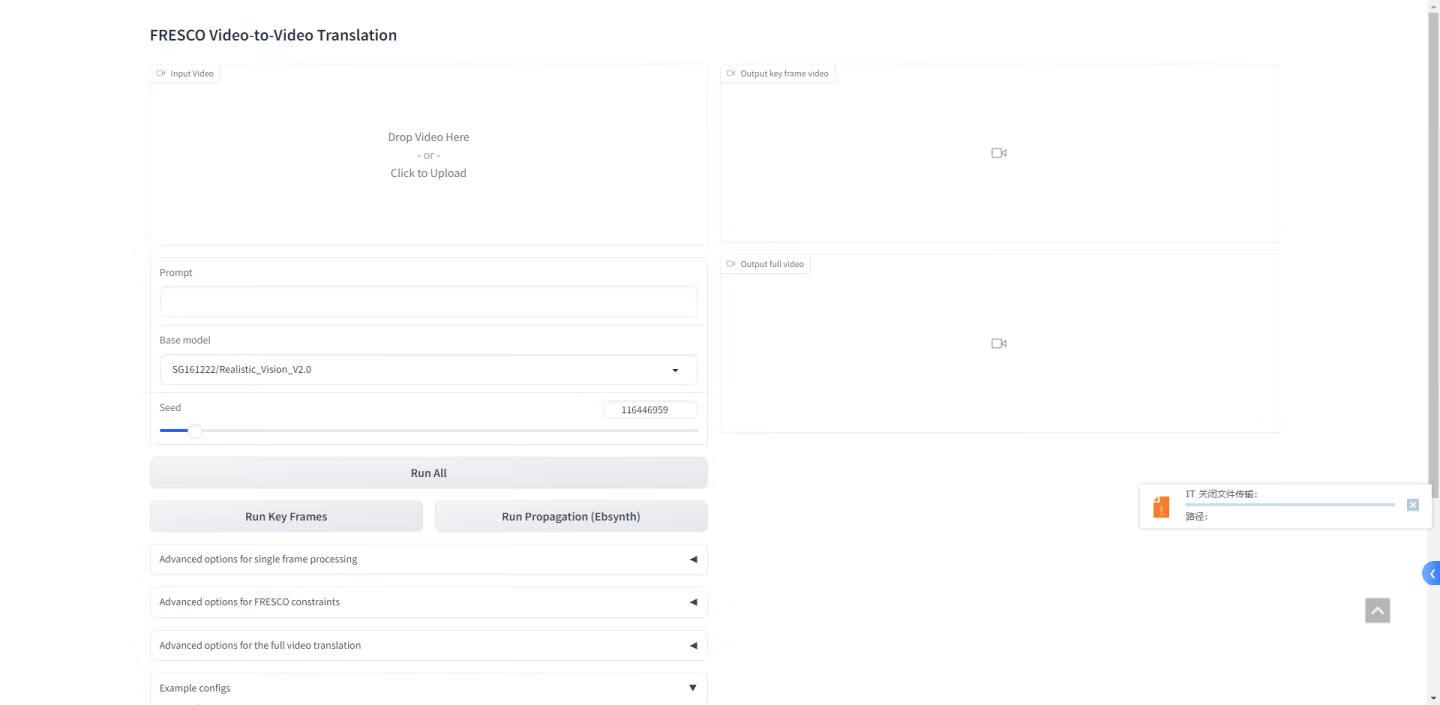Click the video placeholder icon in Output full video
The height and width of the screenshot is (705, 1440).
click(x=998, y=343)
